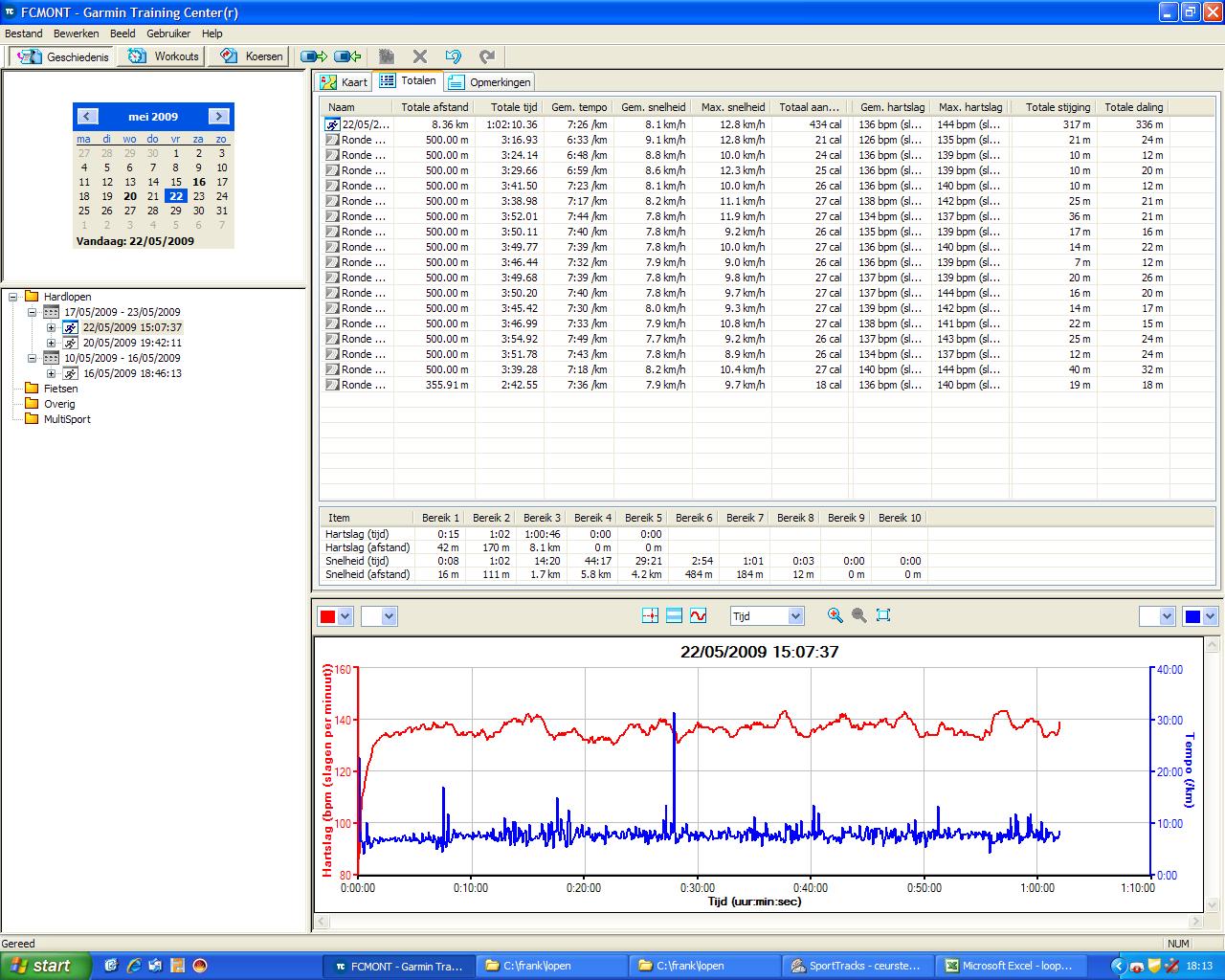The height and width of the screenshot is (980, 1225).
Task: Sort table by Gem. tempo column
Action: (579, 107)
